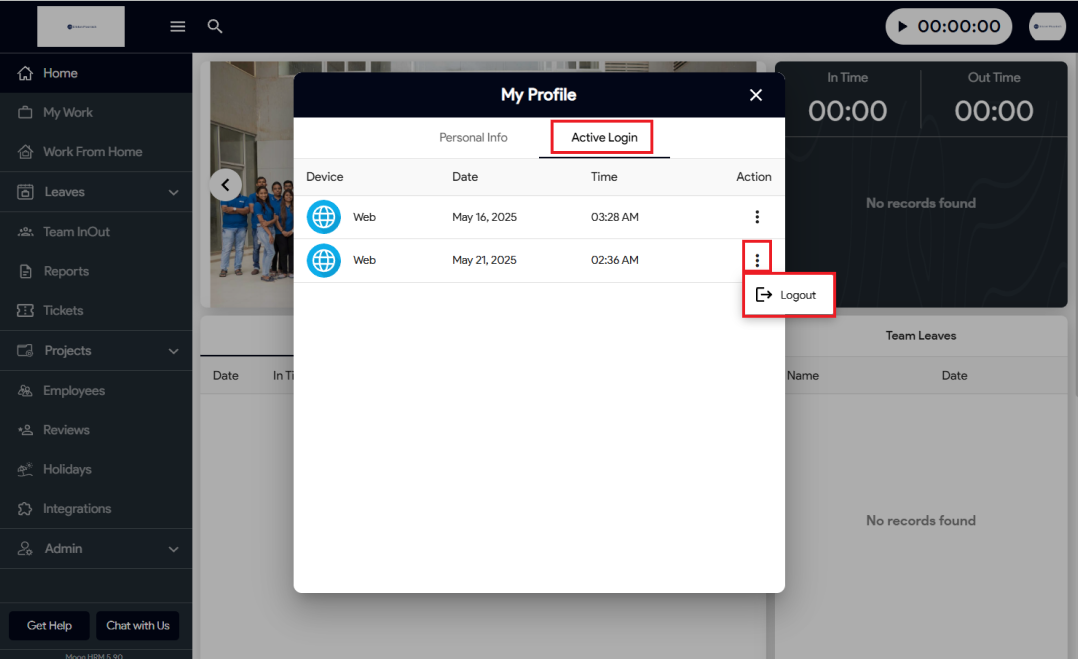Image resolution: width=1078 pixels, height=659 pixels.
Task: Click the user profile avatar
Action: pos(1047,27)
